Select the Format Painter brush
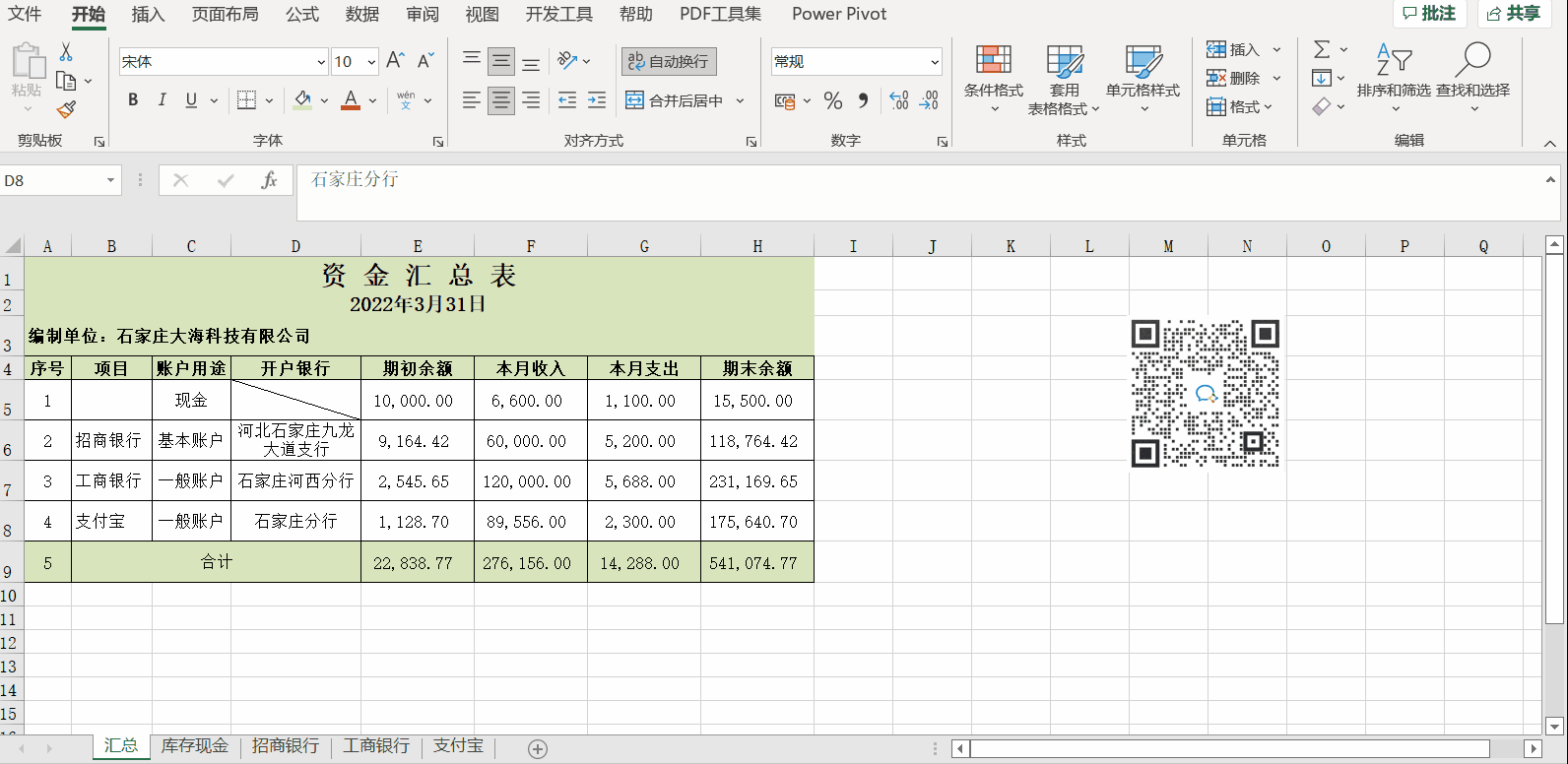This screenshot has height=764, width=1568. pyautogui.click(x=66, y=109)
